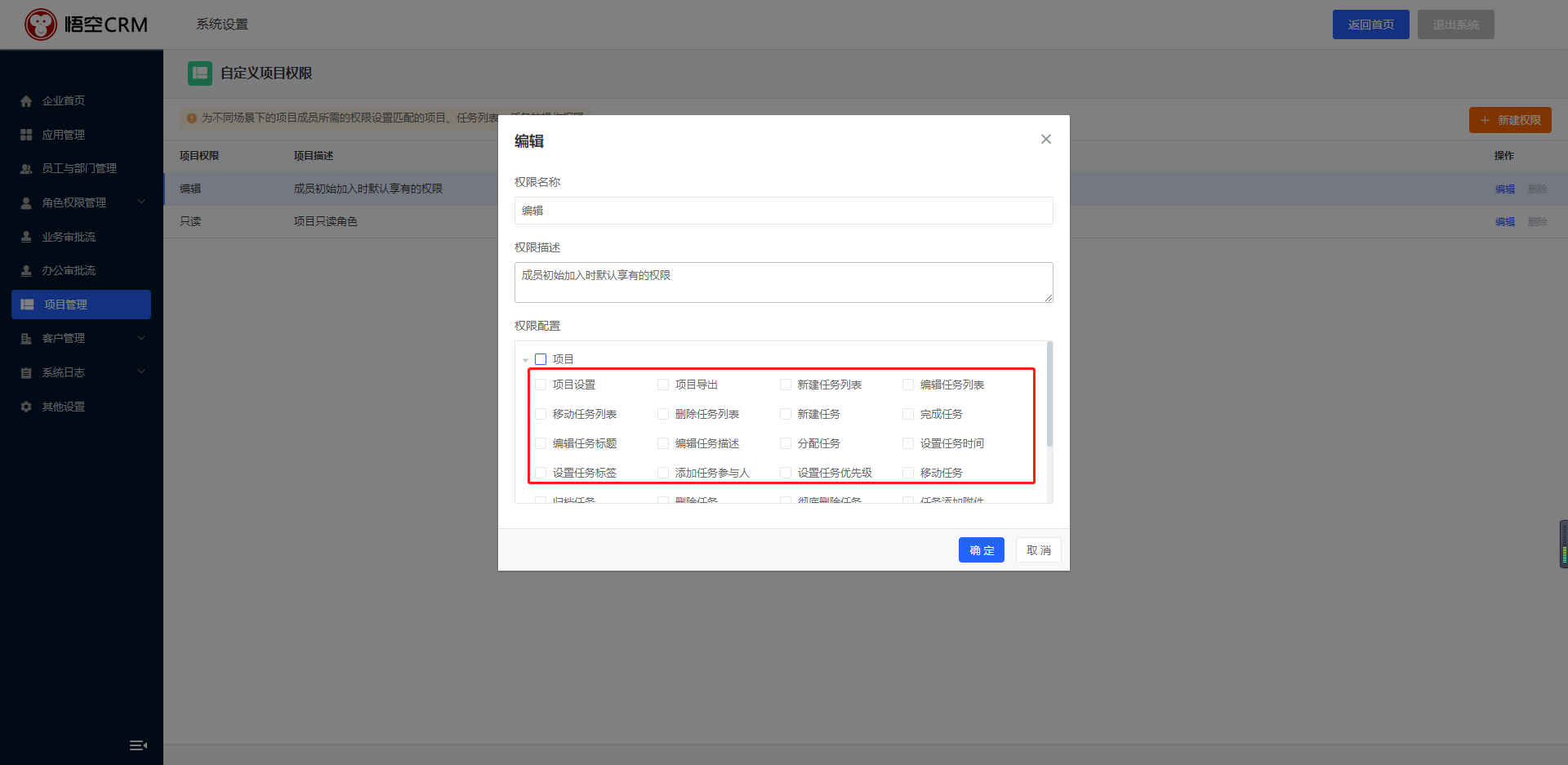
Task: Open 员工与部门管理 in the sidebar
Action: (79, 169)
